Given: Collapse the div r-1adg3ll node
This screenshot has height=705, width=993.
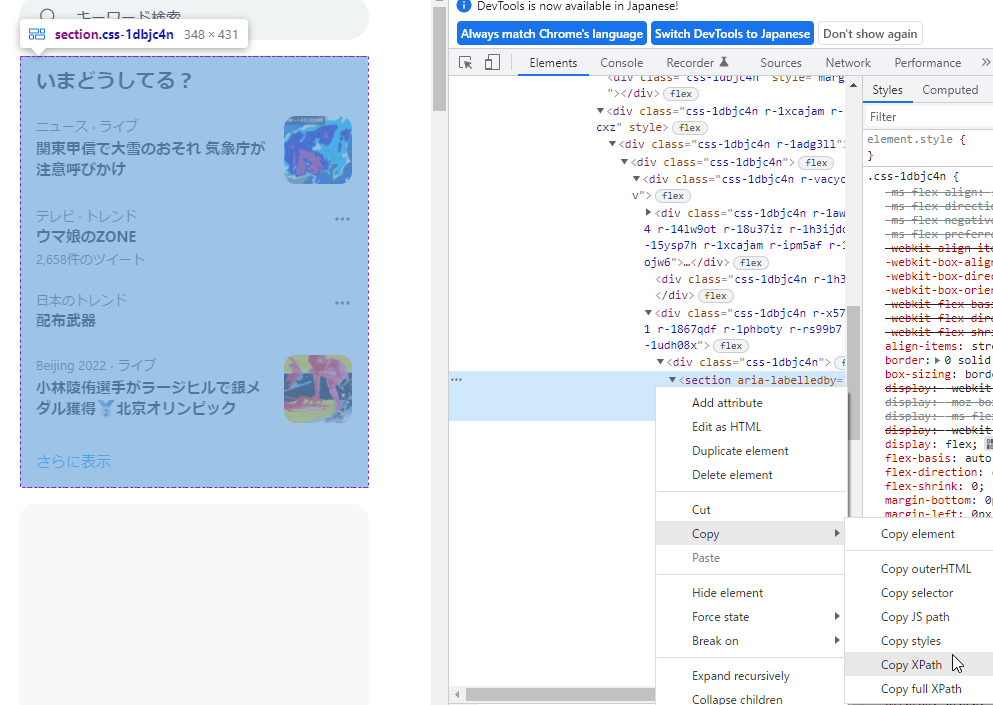Looking at the screenshot, I should (x=612, y=144).
